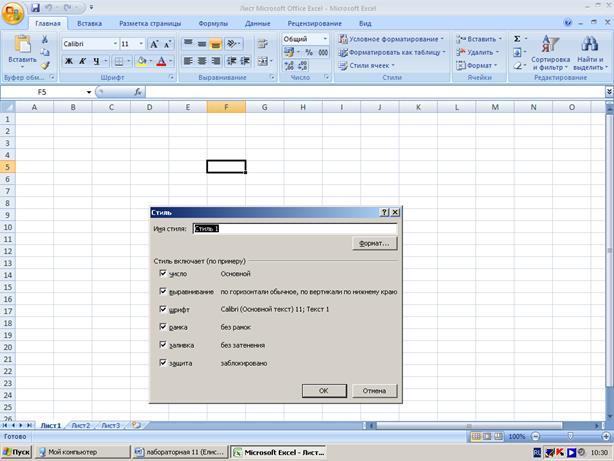Select sheet tab Лист3

tap(111, 425)
